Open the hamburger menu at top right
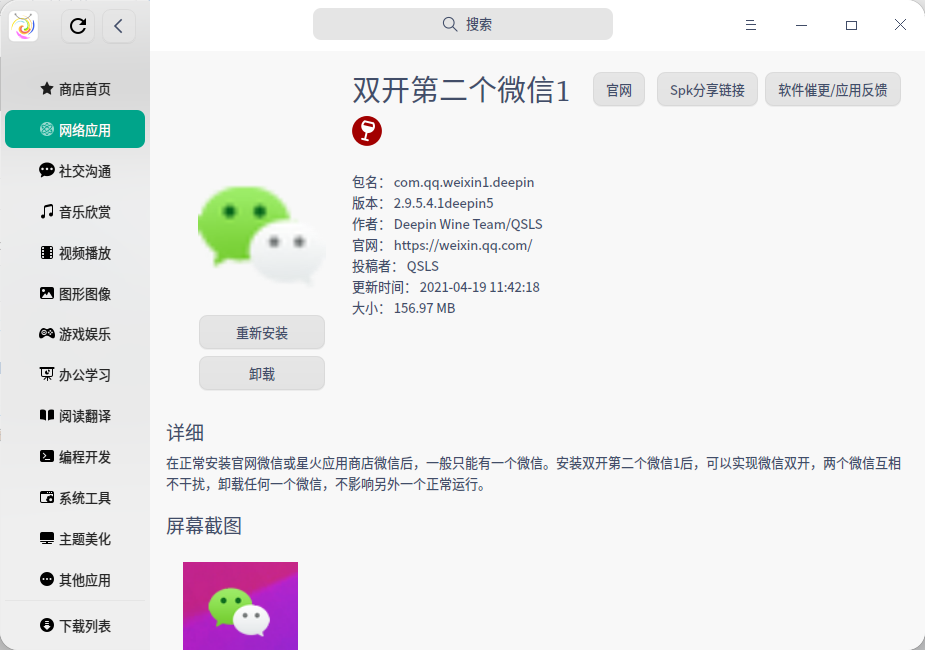925x650 pixels. [750, 25]
